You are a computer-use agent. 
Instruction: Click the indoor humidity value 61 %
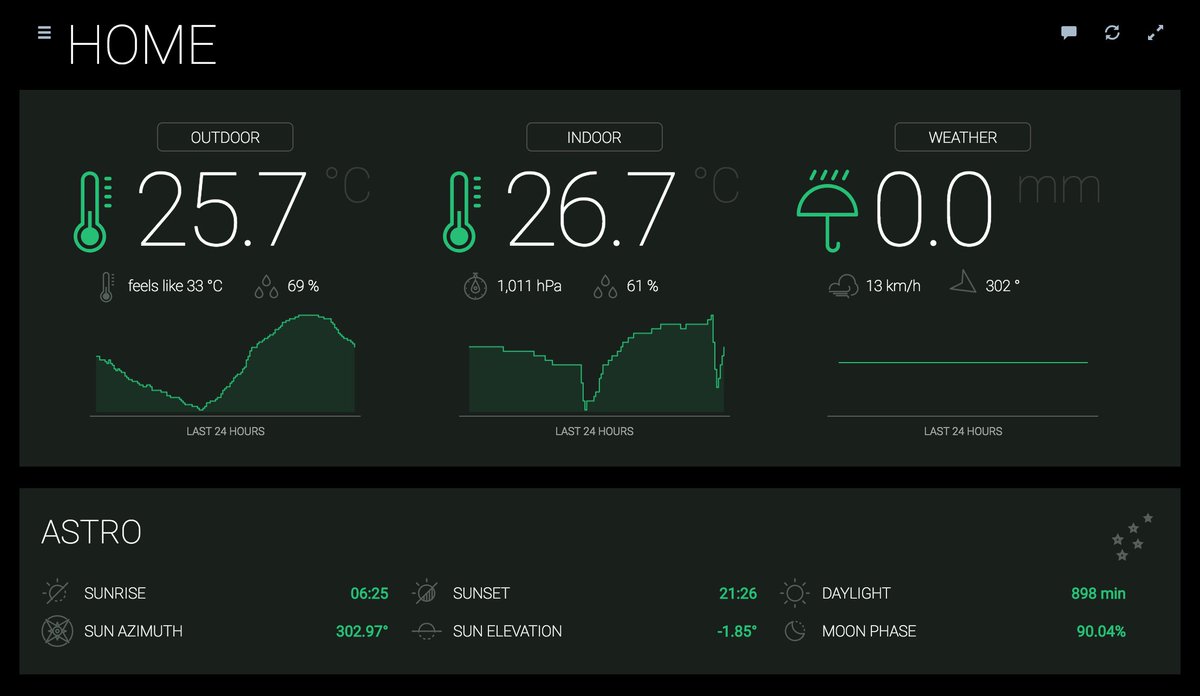pos(642,286)
